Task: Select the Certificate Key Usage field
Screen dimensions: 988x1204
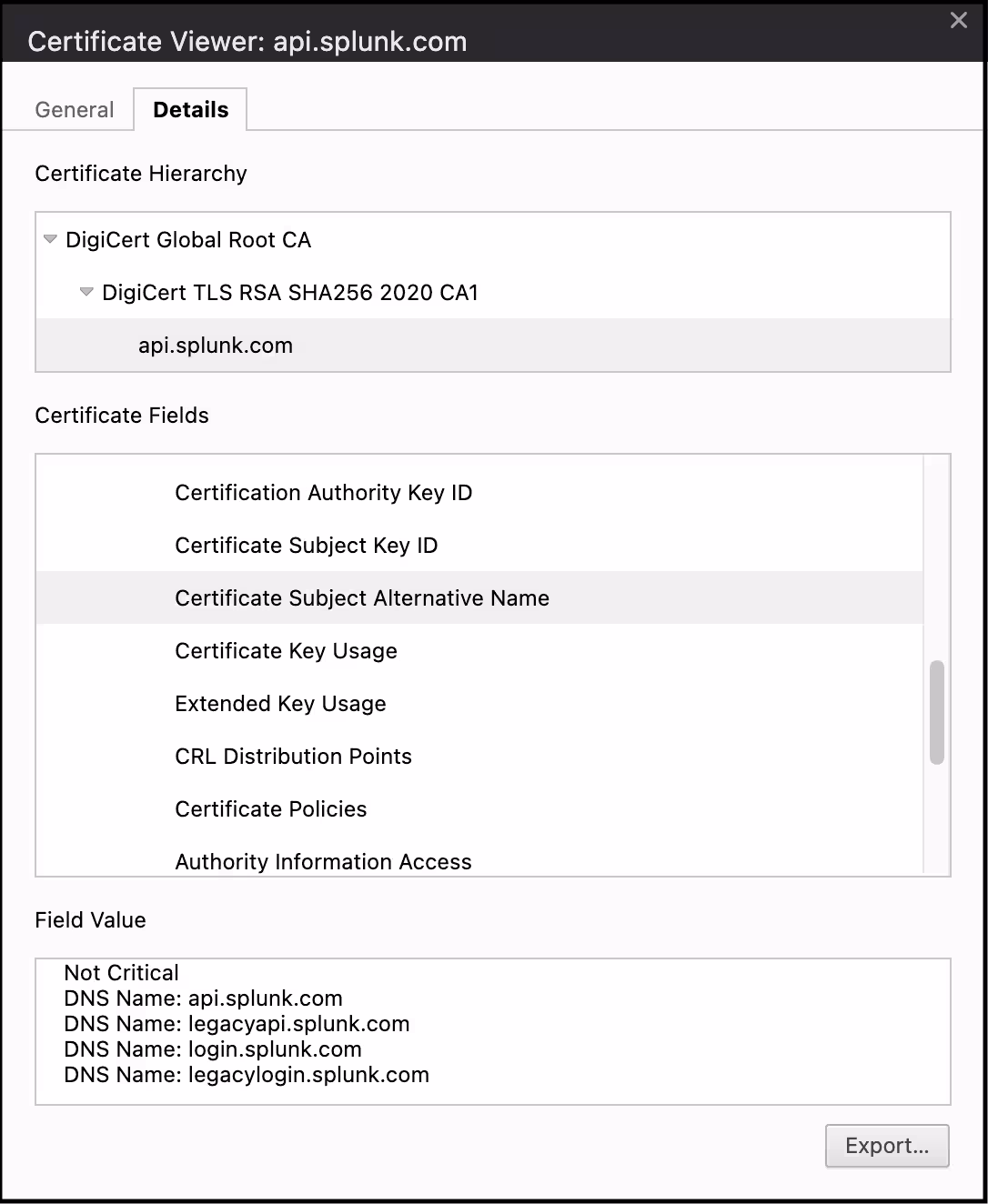Action: [x=286, y=651]
